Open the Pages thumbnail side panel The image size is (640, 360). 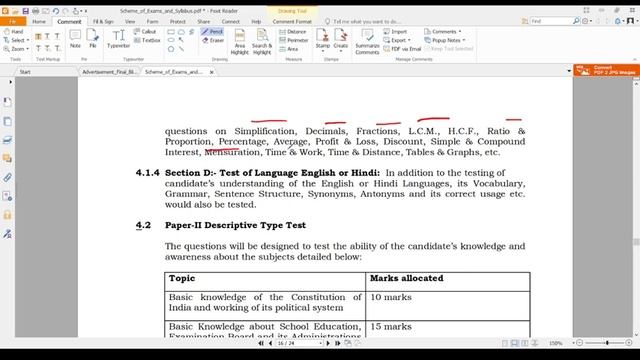pyautogui.click(x=7, y=121)
